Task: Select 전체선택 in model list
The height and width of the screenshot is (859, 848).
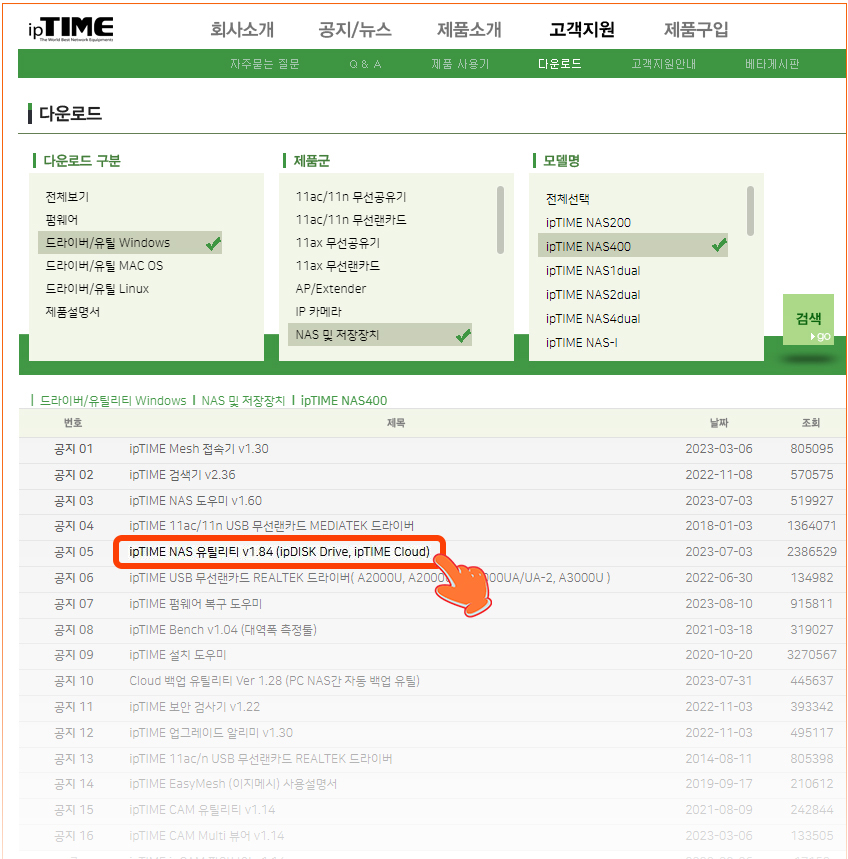Action: coord(568,199)
